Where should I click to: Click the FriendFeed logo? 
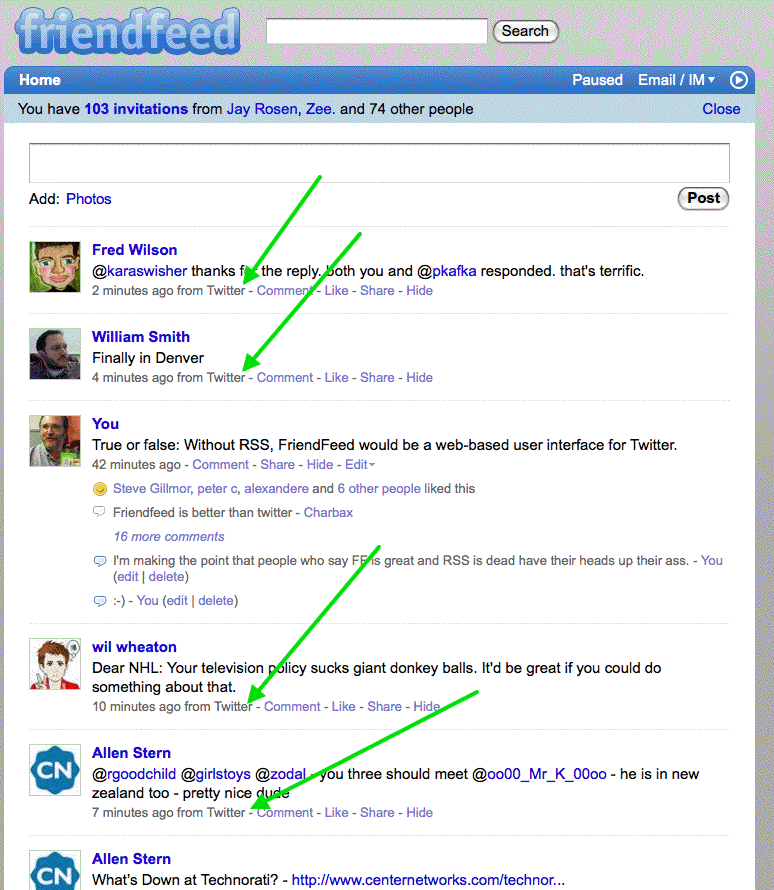[x=128, y=31]
